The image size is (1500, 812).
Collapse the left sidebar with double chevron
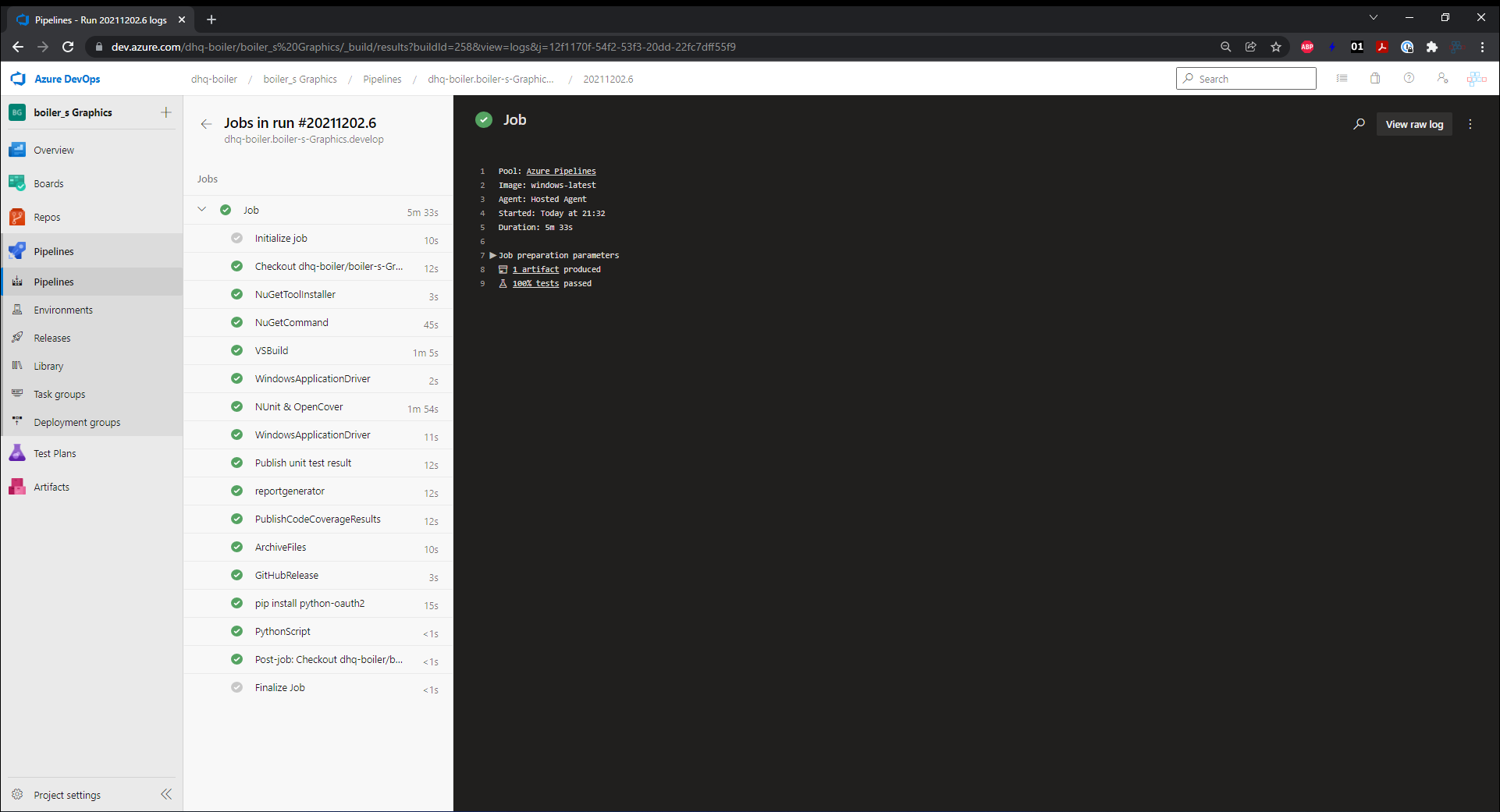coord(166,794)
